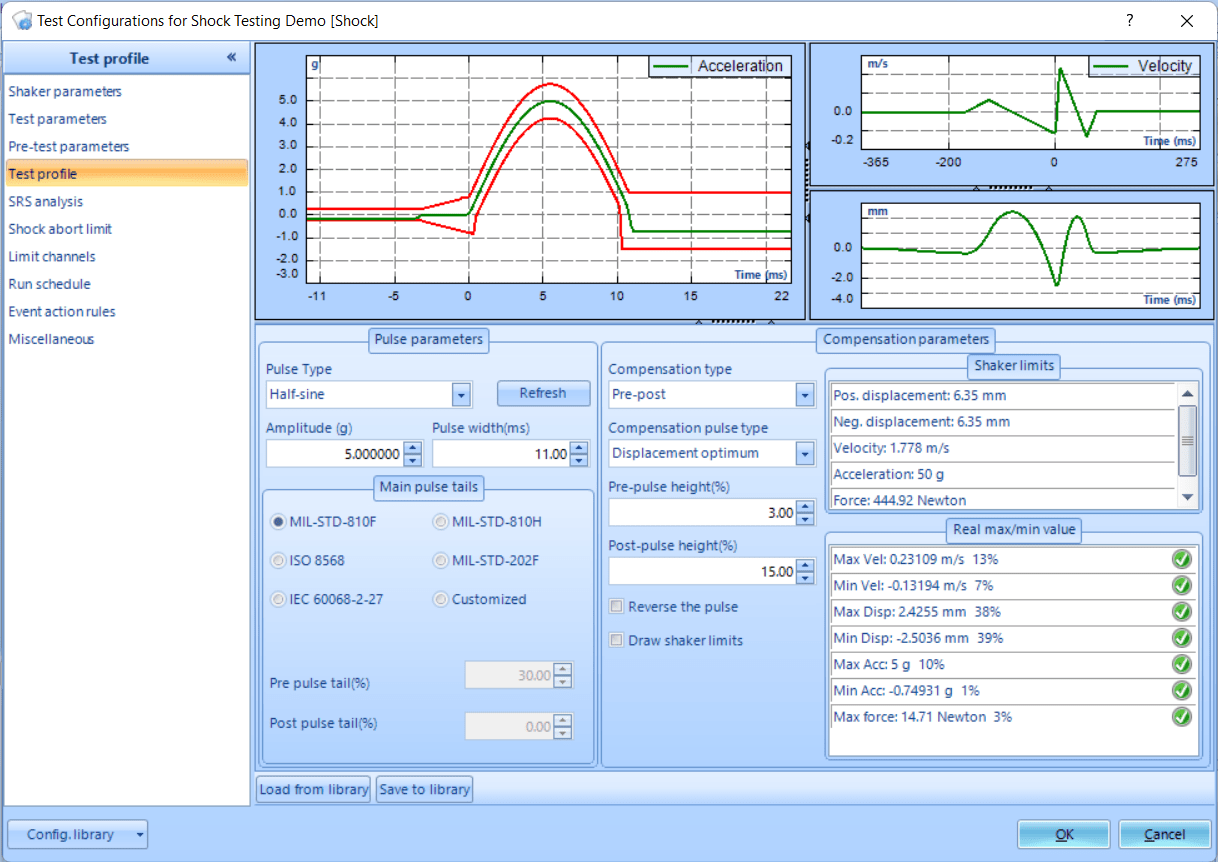Click the Load from library button

[x=314, y=789]
